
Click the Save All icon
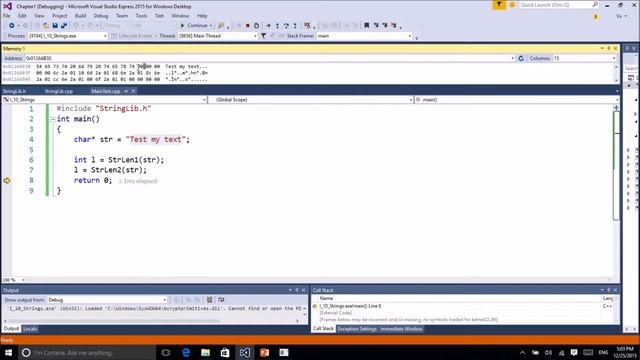64,25
